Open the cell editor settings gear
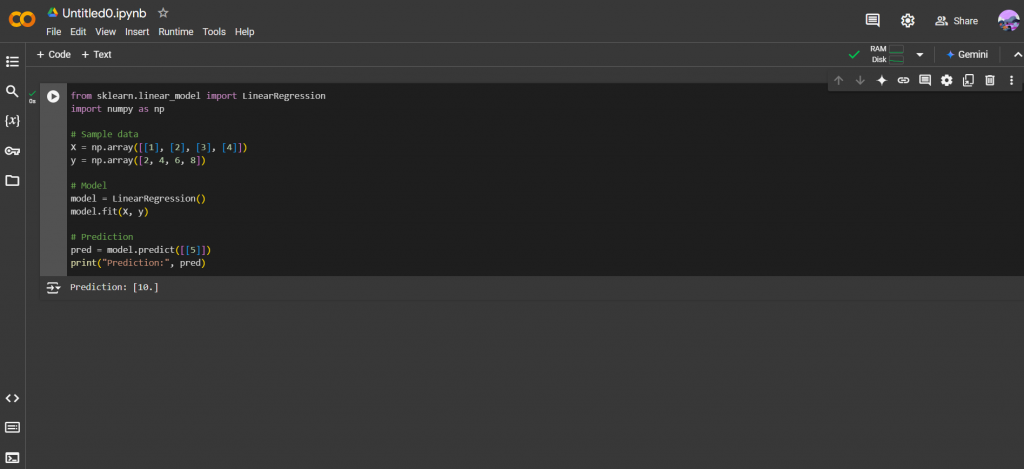 click(946, 80)
